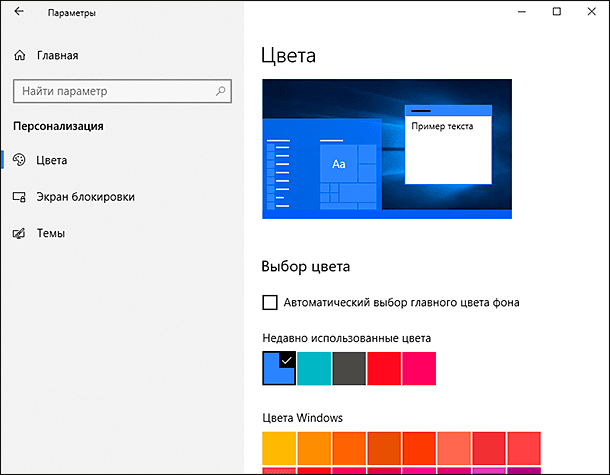Pick the recent teal color swatch
Image resolution: width=610 pixels, height=475 pixels.
coord(314,368)
